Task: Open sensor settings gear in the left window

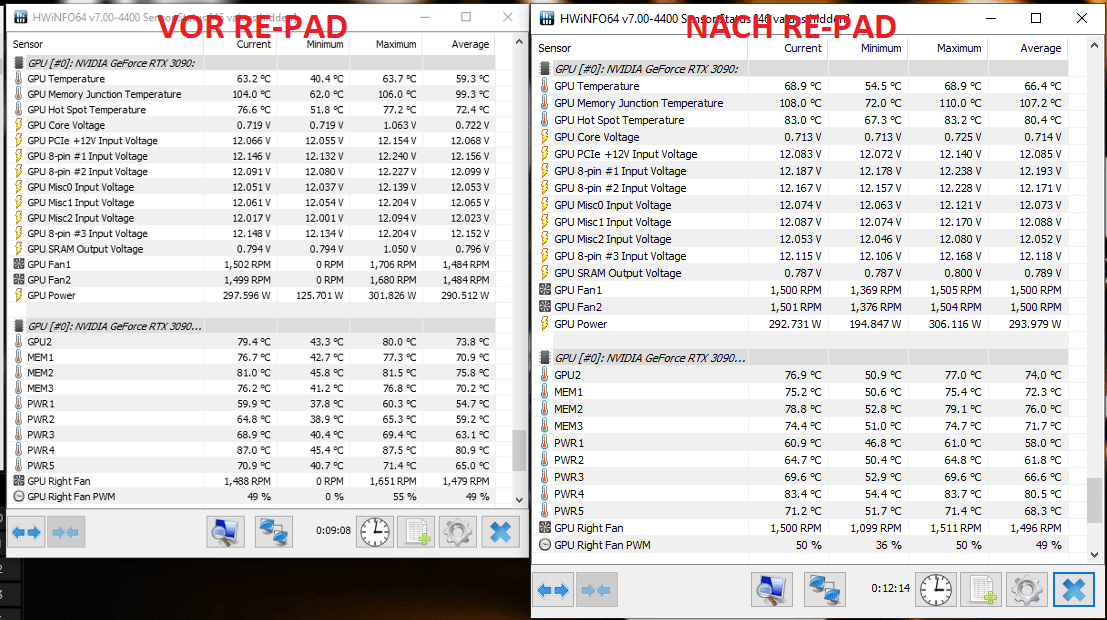Action: [457, 532]
